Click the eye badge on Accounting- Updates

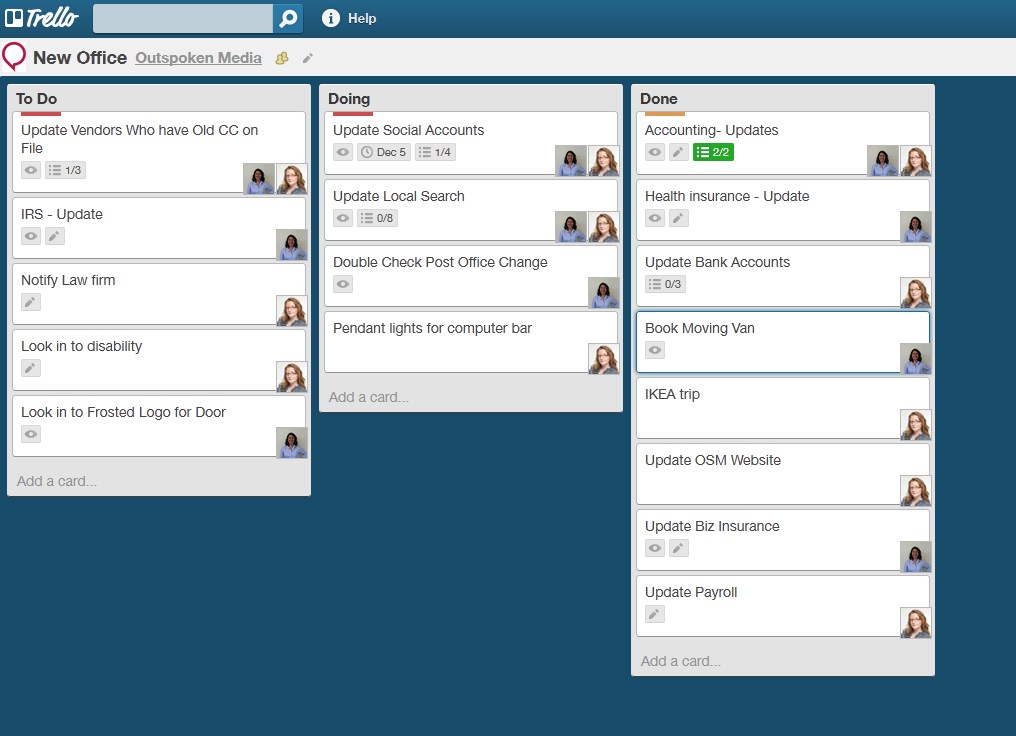(655, 152)
